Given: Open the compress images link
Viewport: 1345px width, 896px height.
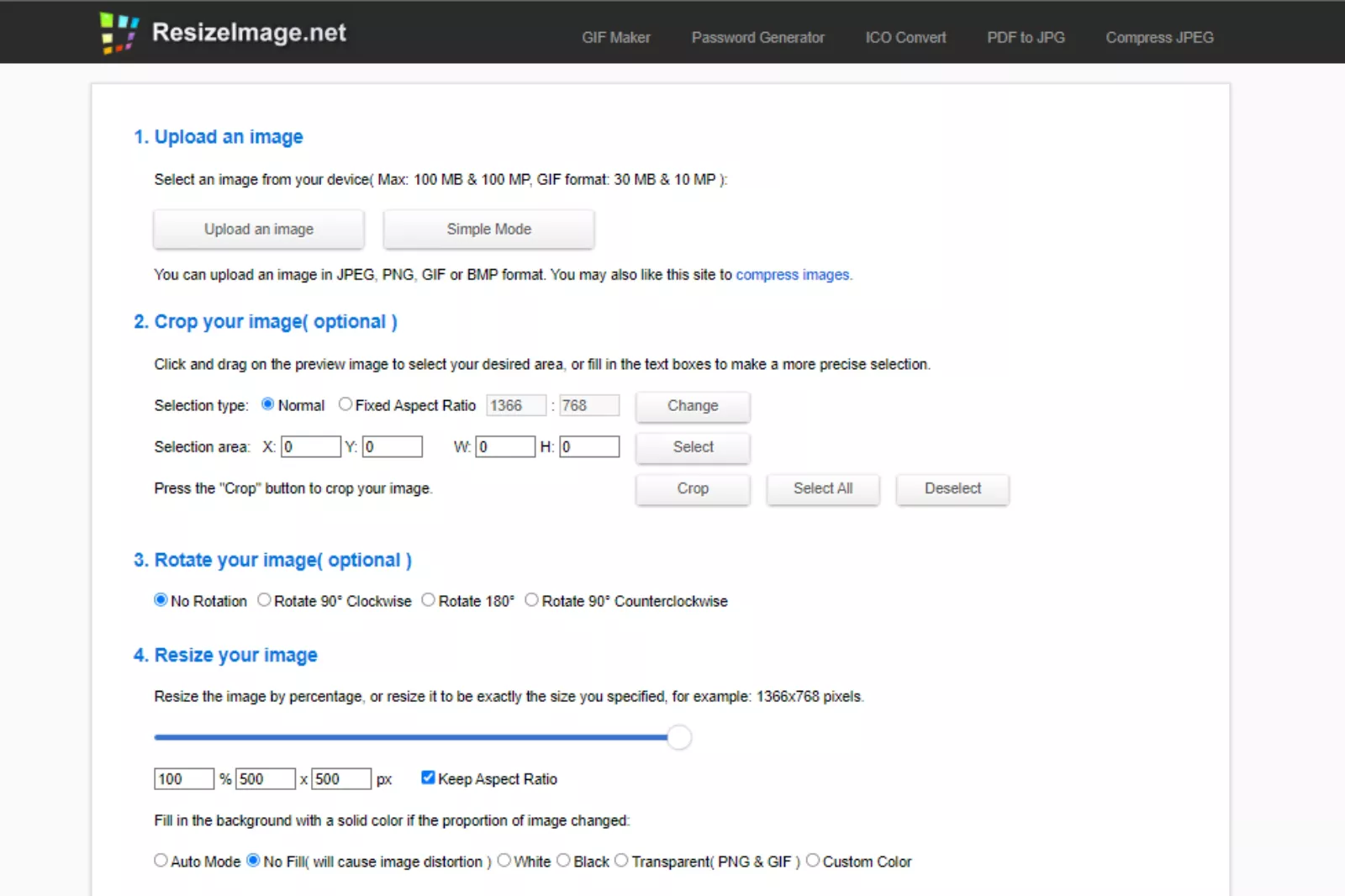Looking at the screenshot, I should [793, 274].
